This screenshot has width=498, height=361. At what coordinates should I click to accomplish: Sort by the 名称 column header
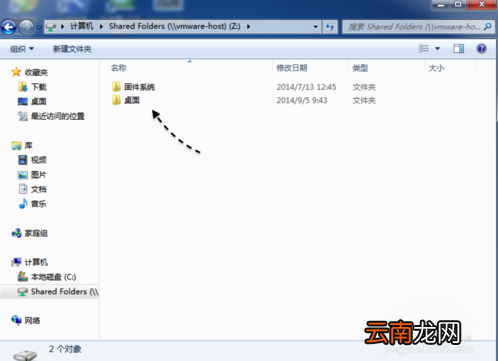coord(119,68)
